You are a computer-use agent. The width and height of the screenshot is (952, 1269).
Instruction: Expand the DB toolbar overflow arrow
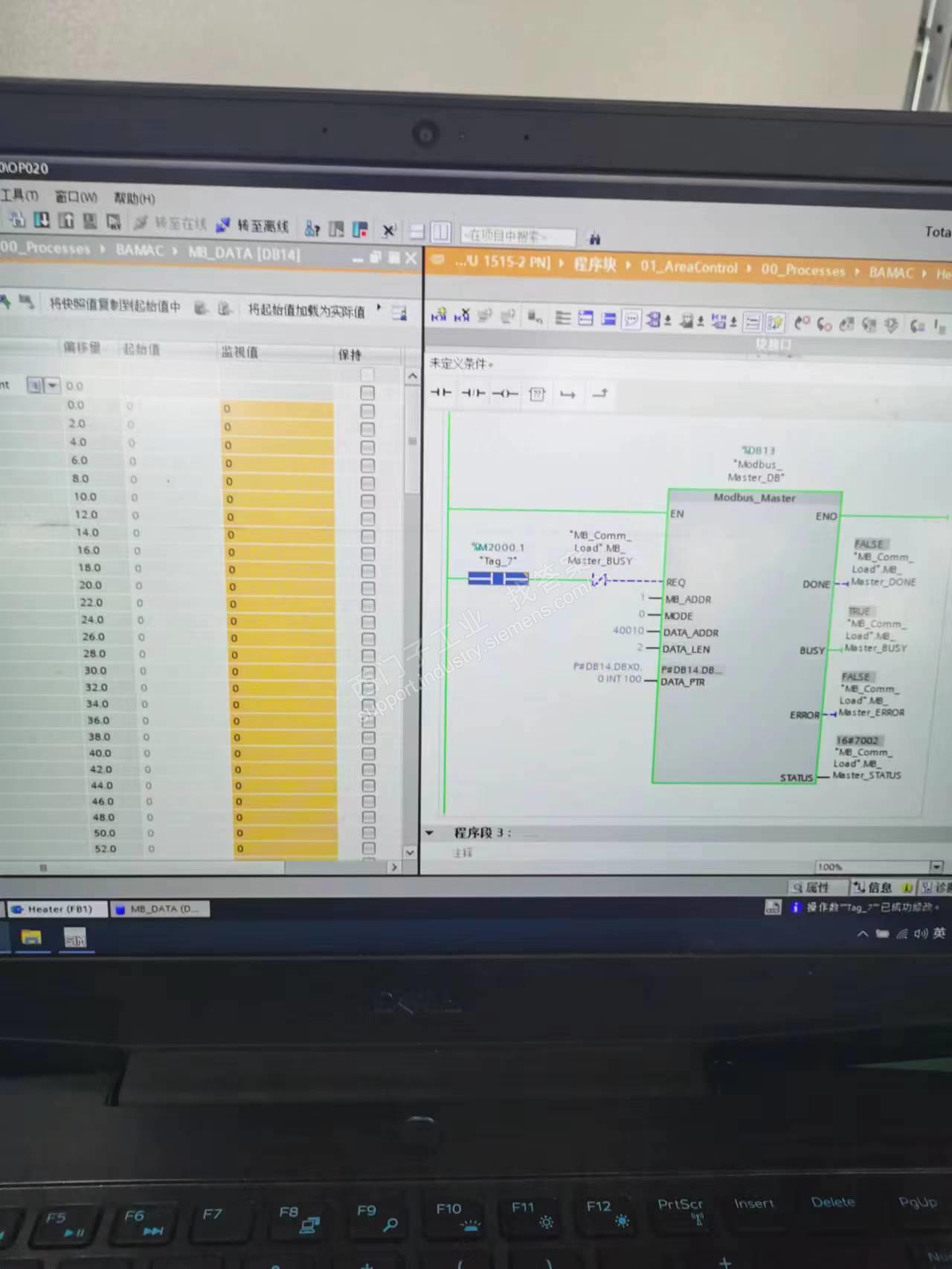point(379,306)
